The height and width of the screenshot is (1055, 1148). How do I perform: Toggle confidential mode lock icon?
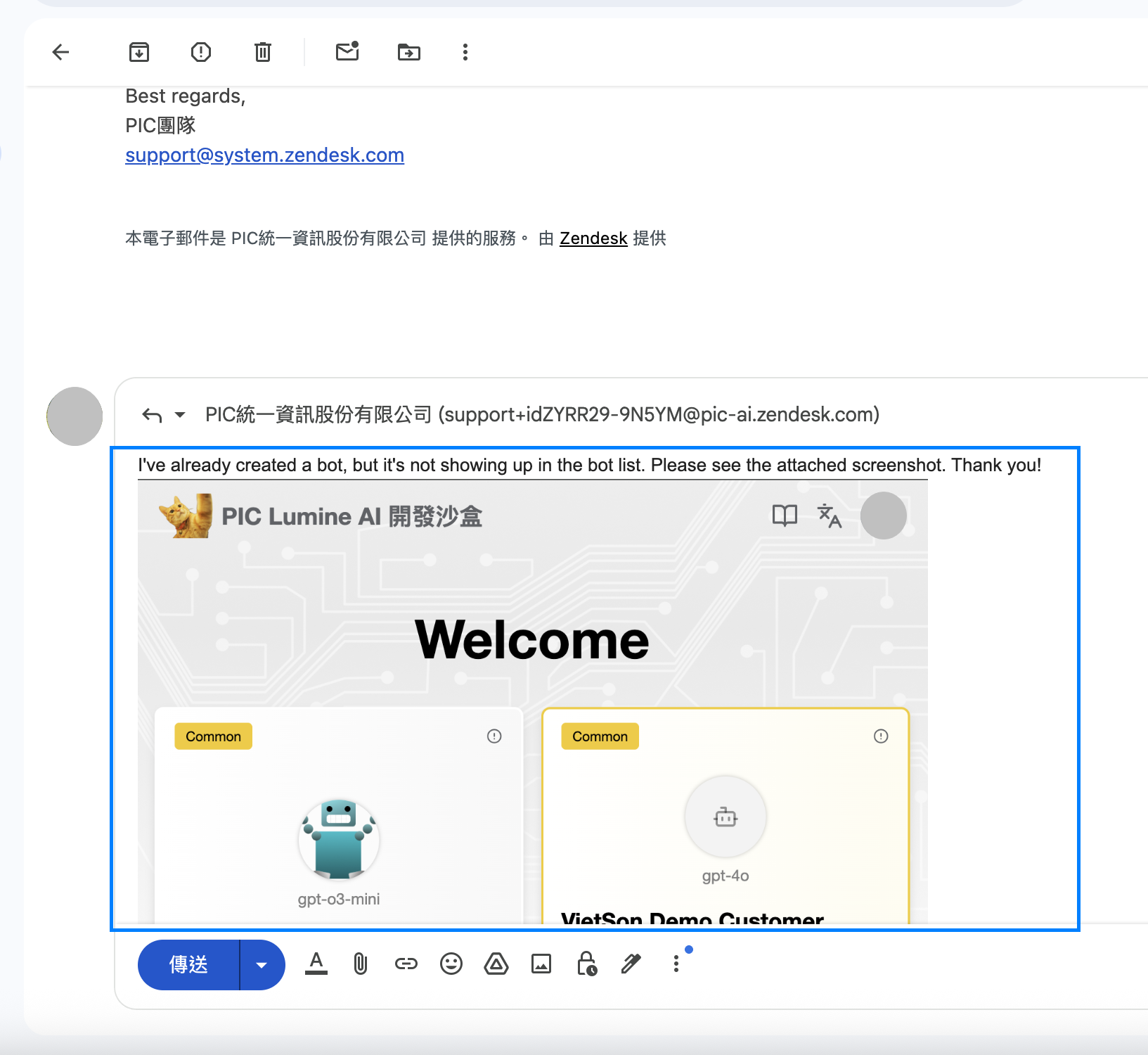point(586,964)
